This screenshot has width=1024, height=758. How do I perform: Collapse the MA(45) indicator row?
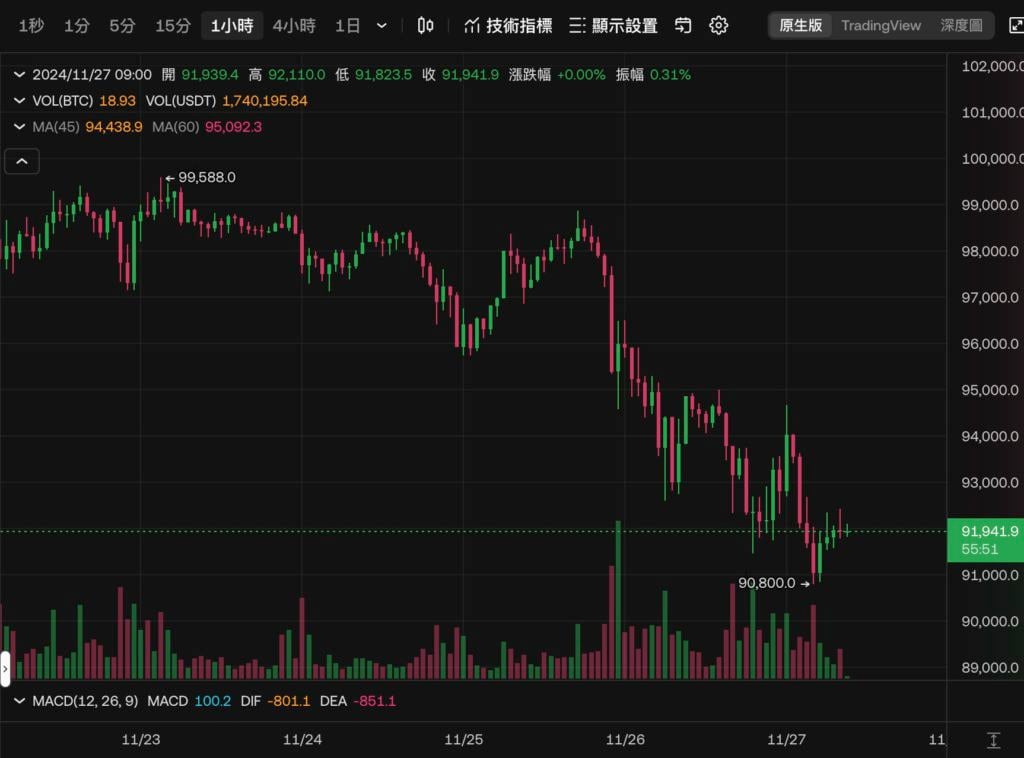coord(20,127)
